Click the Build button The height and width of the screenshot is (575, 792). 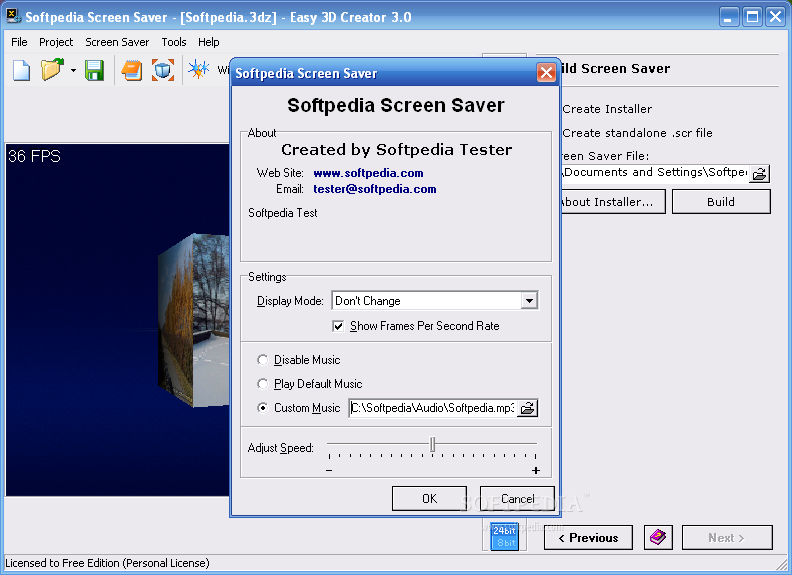pos(721,202)
